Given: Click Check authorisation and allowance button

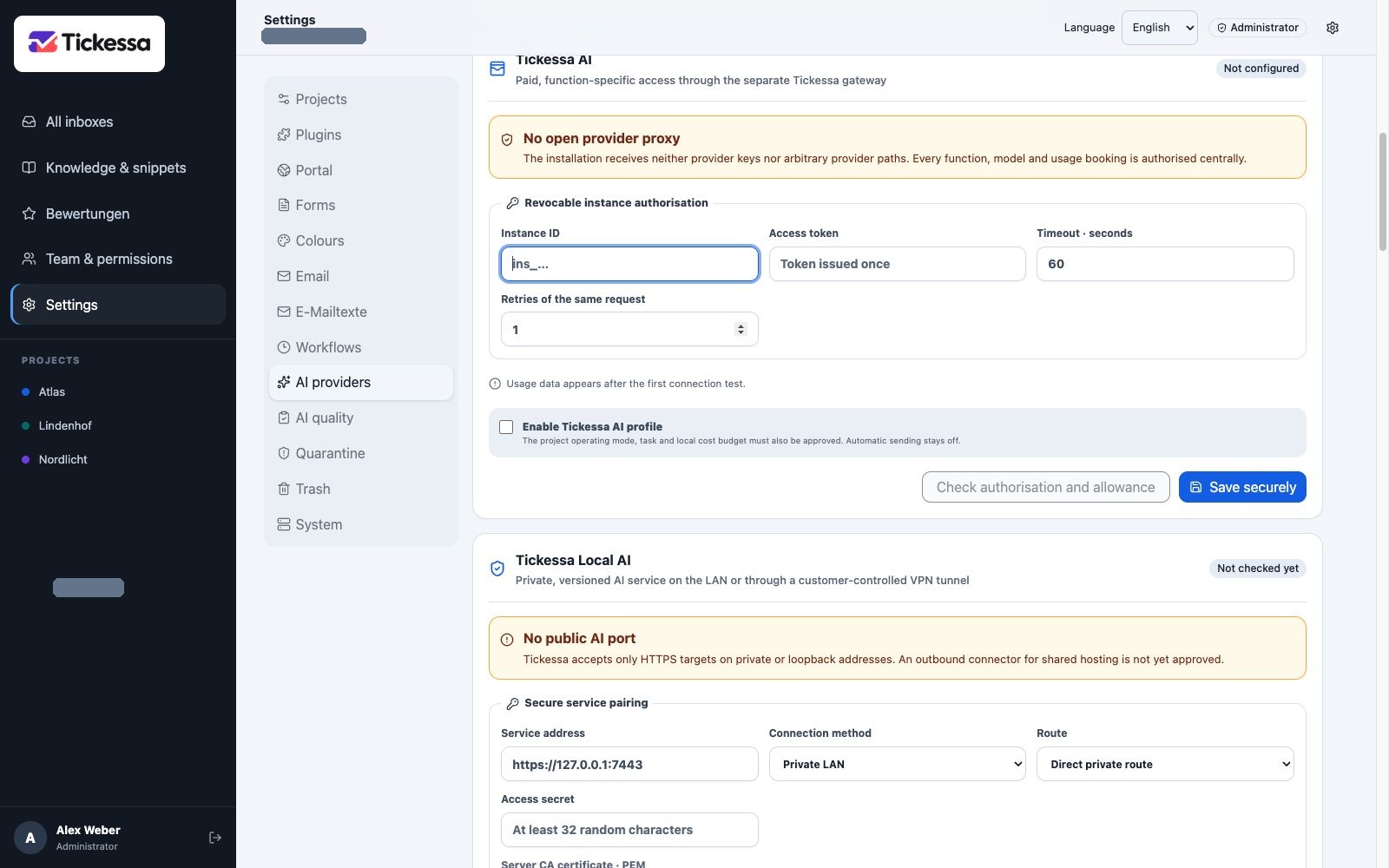Looking at the screenshot, I should [x=1045, y=487].
